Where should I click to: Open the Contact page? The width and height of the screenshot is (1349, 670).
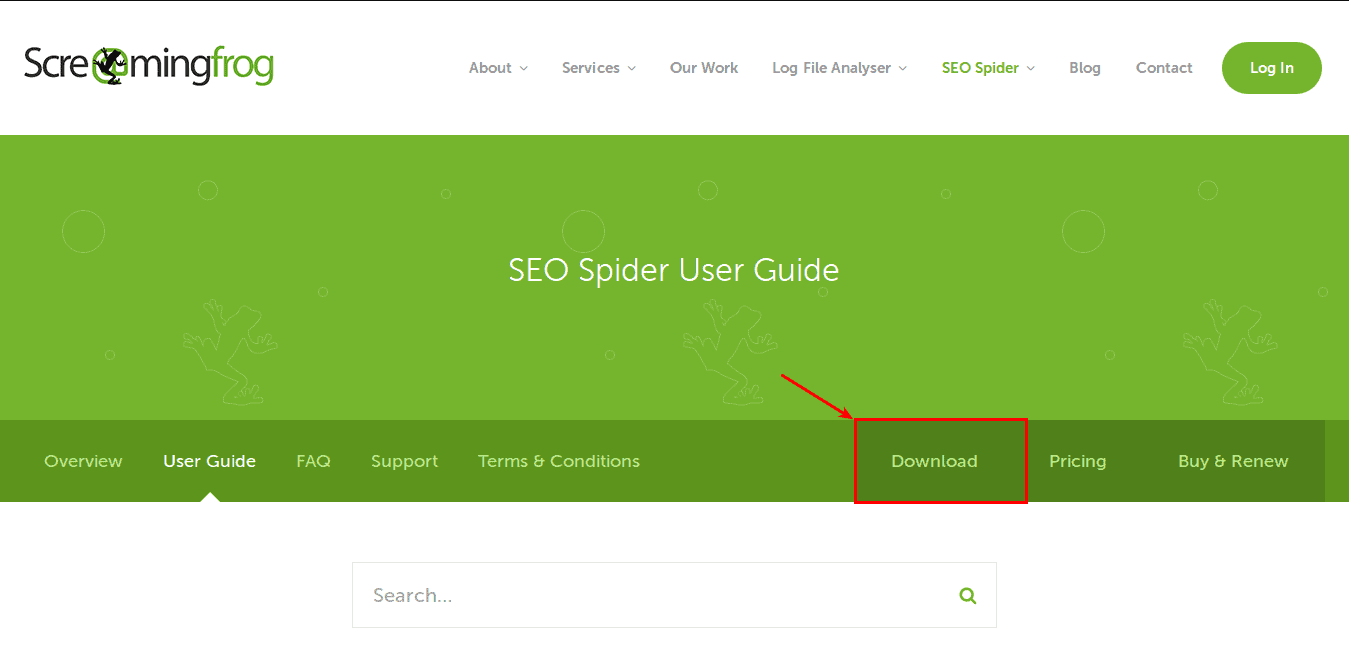click(1164, 68)
